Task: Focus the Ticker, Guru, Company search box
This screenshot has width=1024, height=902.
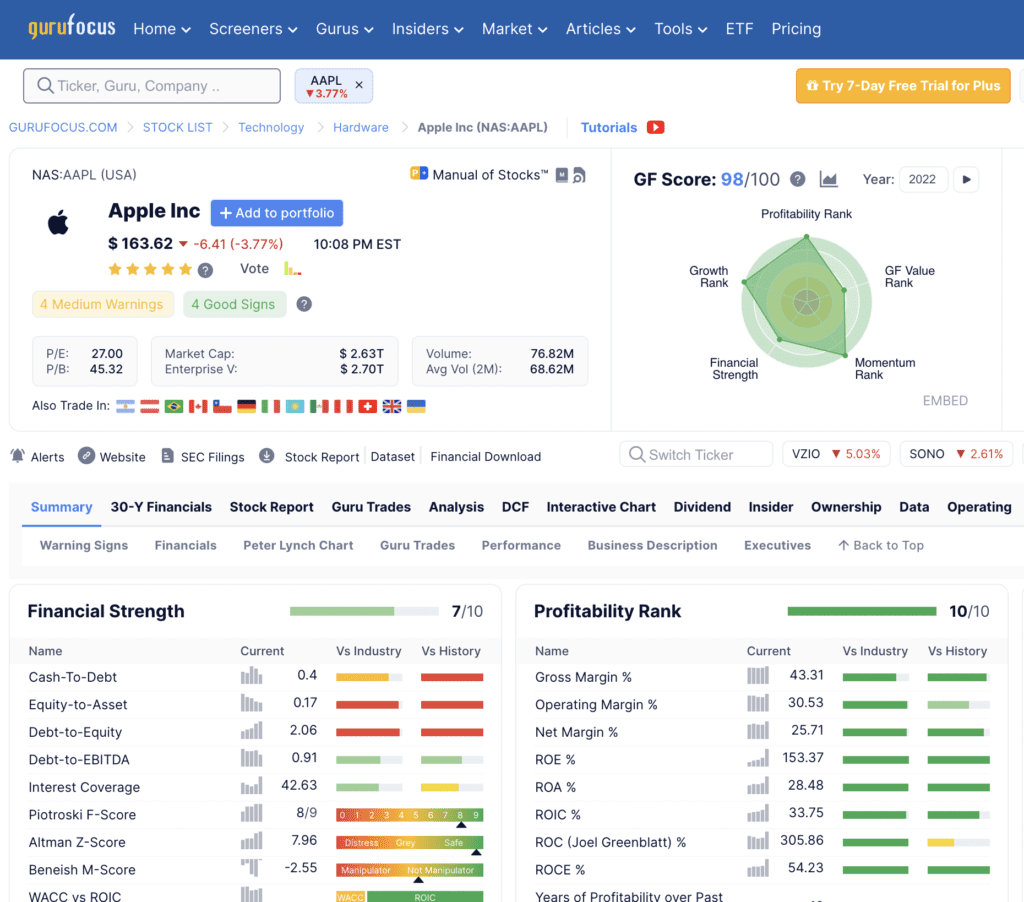Action: pos(152,86)
